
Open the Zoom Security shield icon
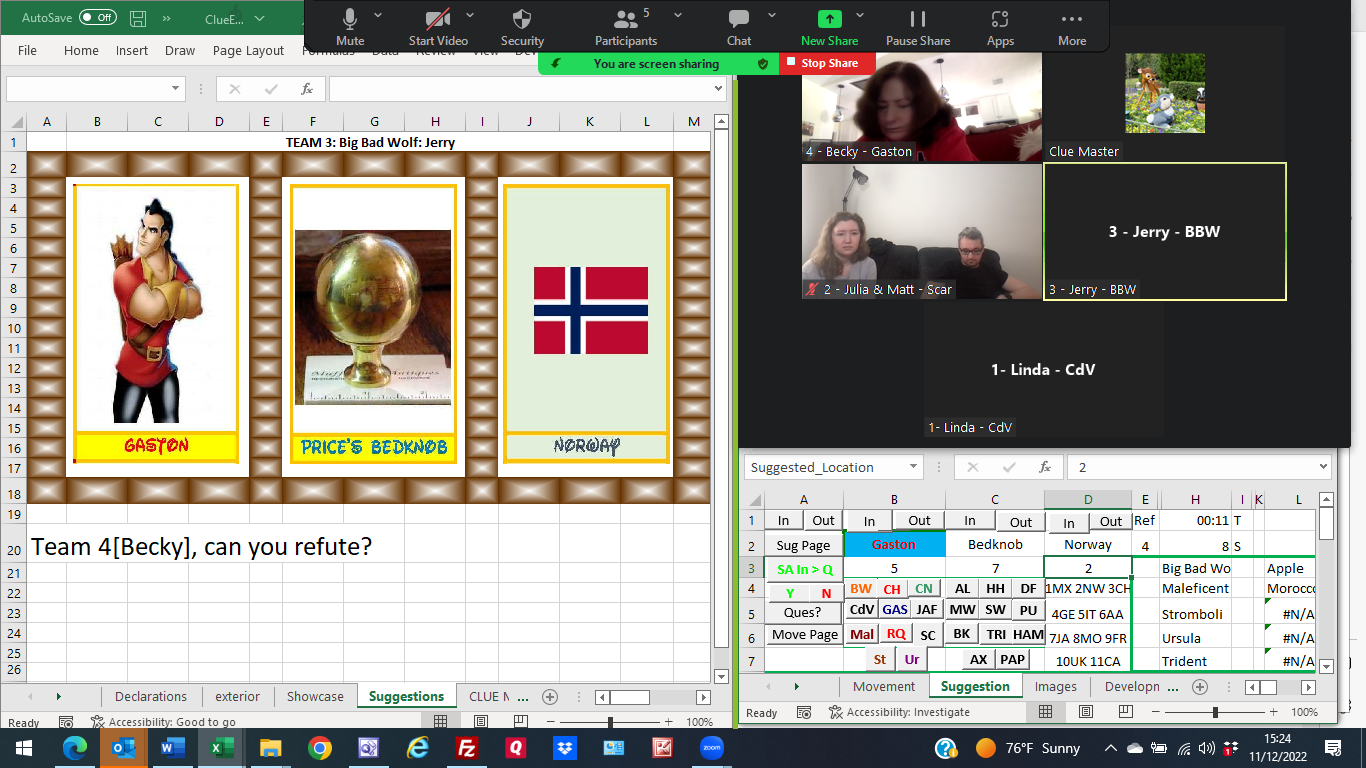[522, 19]
